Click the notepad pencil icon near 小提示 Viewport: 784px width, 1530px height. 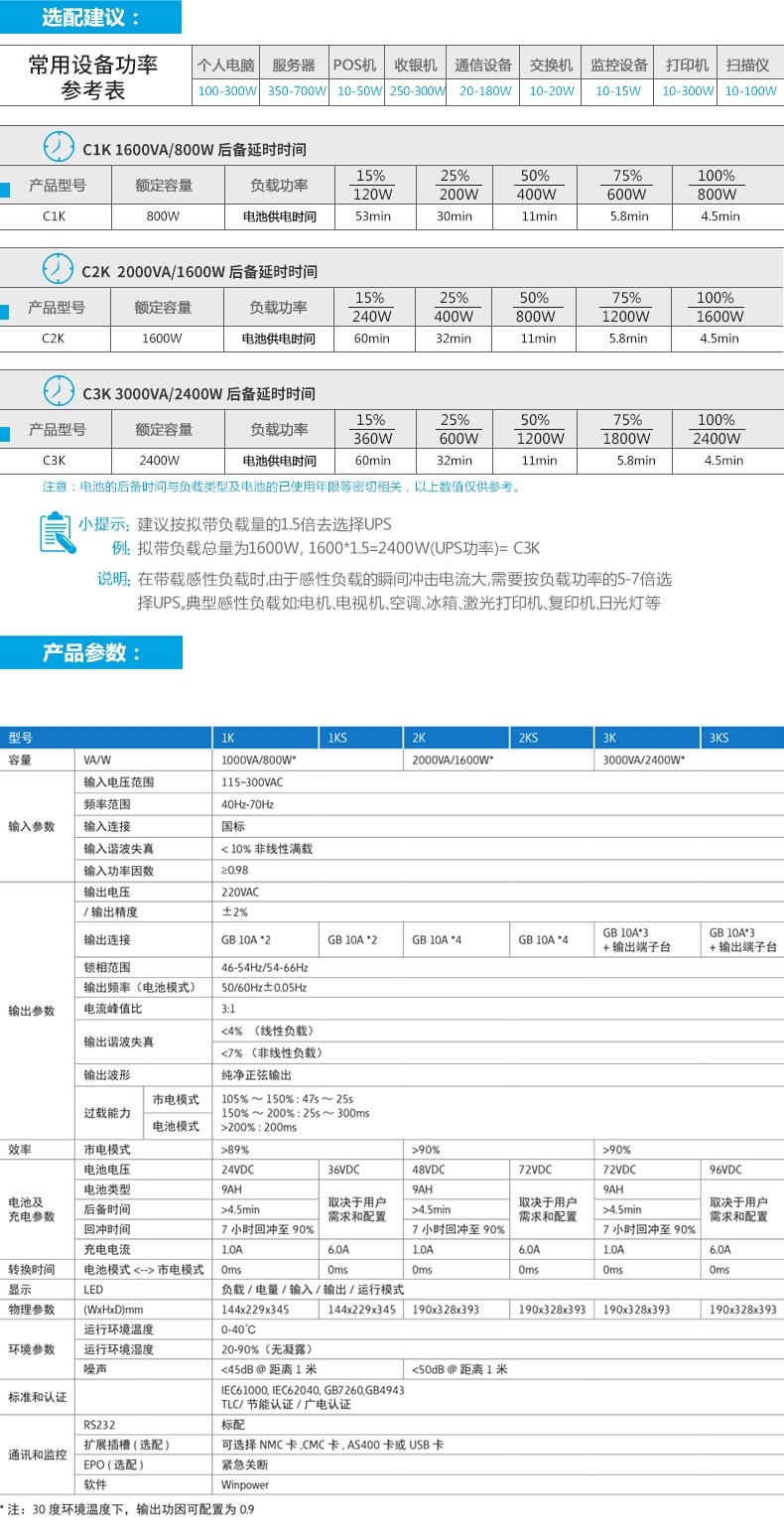click(x=57, y=532)
